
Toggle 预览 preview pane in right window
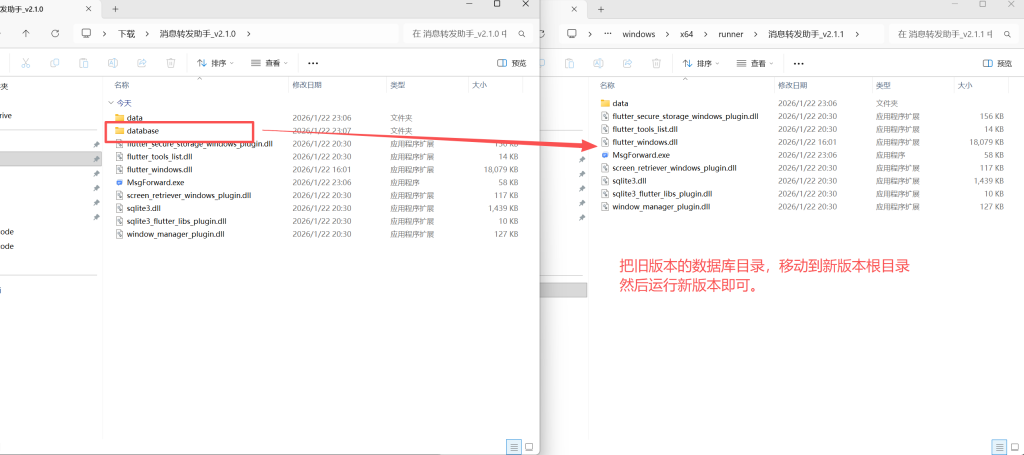tap(997, 63)
